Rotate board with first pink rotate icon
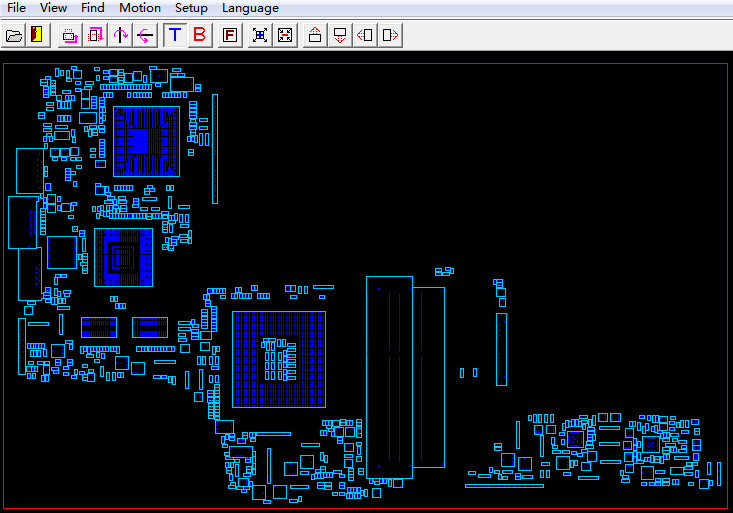733x513 pixels. (70, 35)
